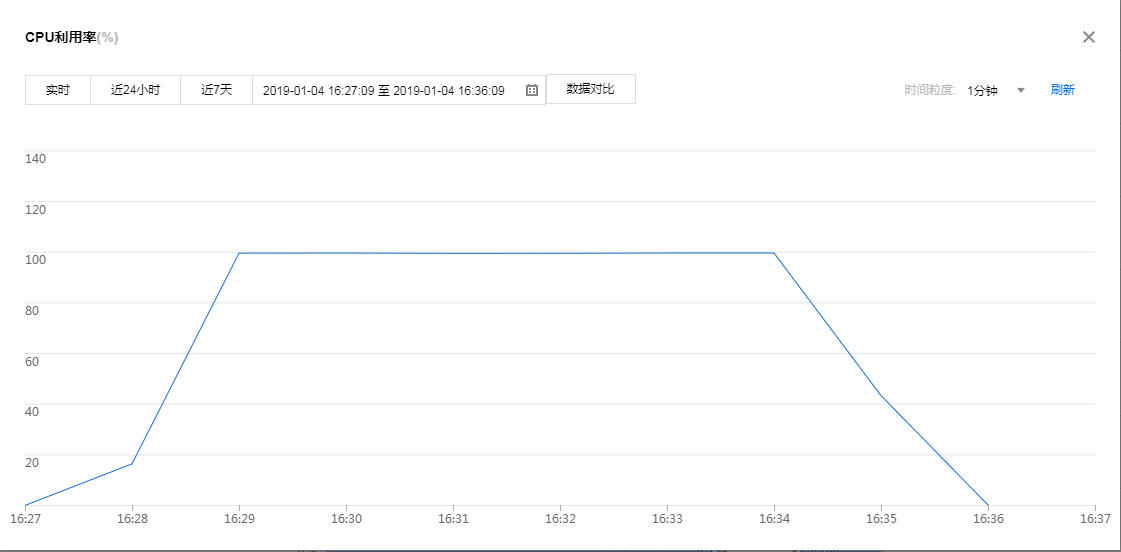Click the 16:31 x-axis label

click(453, 519)
